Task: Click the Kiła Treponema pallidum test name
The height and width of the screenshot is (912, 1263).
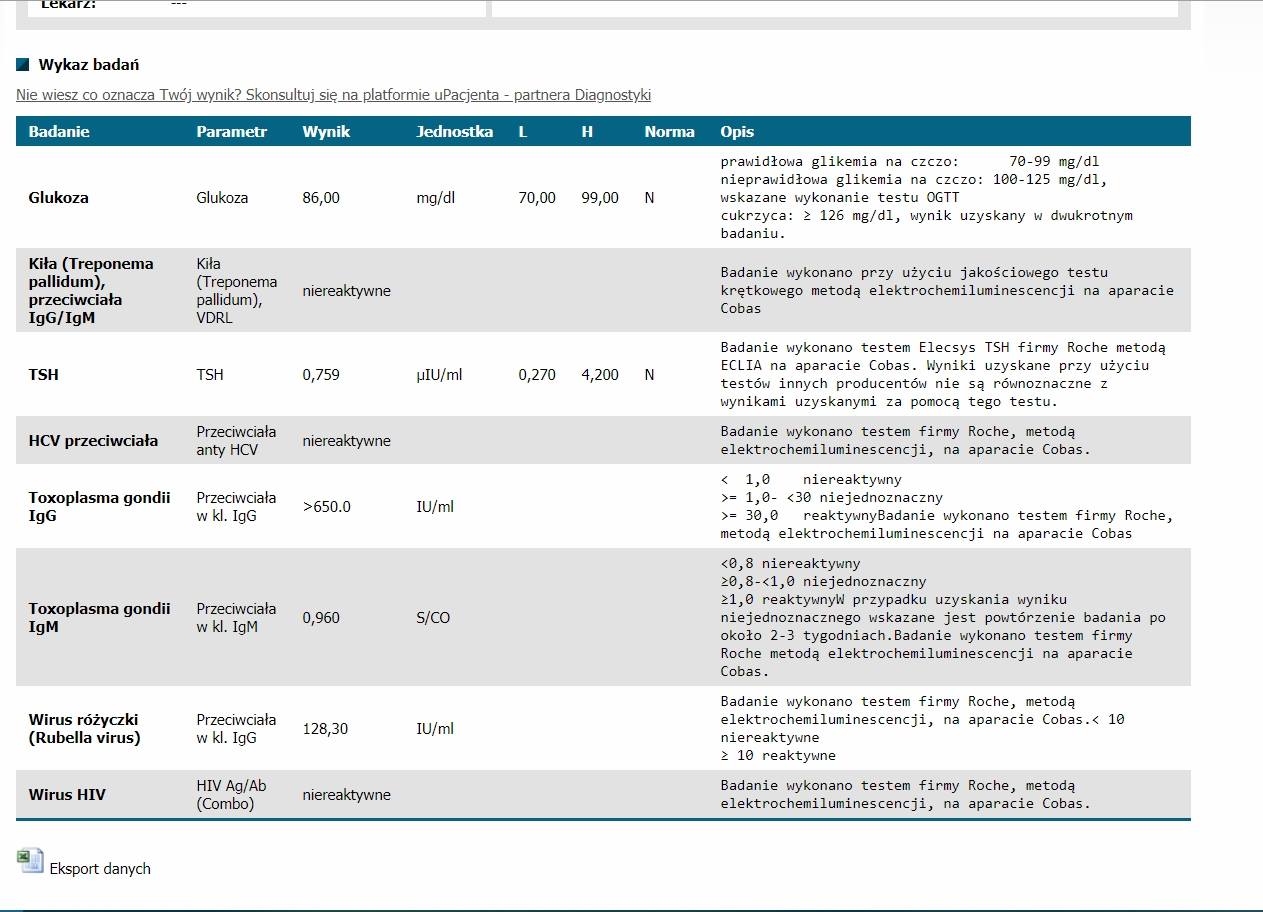Action: 91,291
